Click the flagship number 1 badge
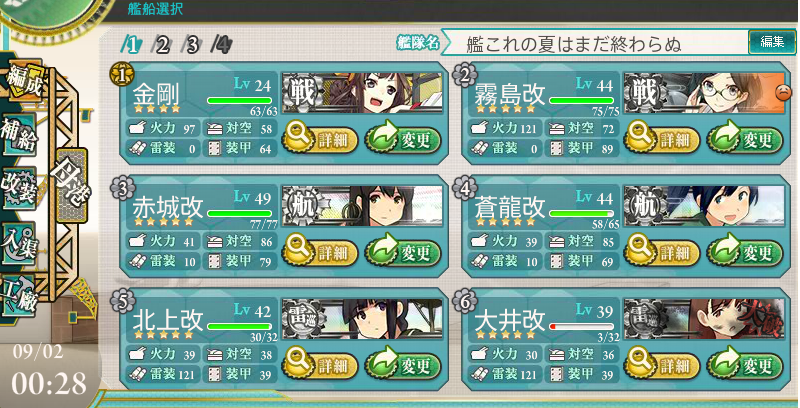 (121, 75)
